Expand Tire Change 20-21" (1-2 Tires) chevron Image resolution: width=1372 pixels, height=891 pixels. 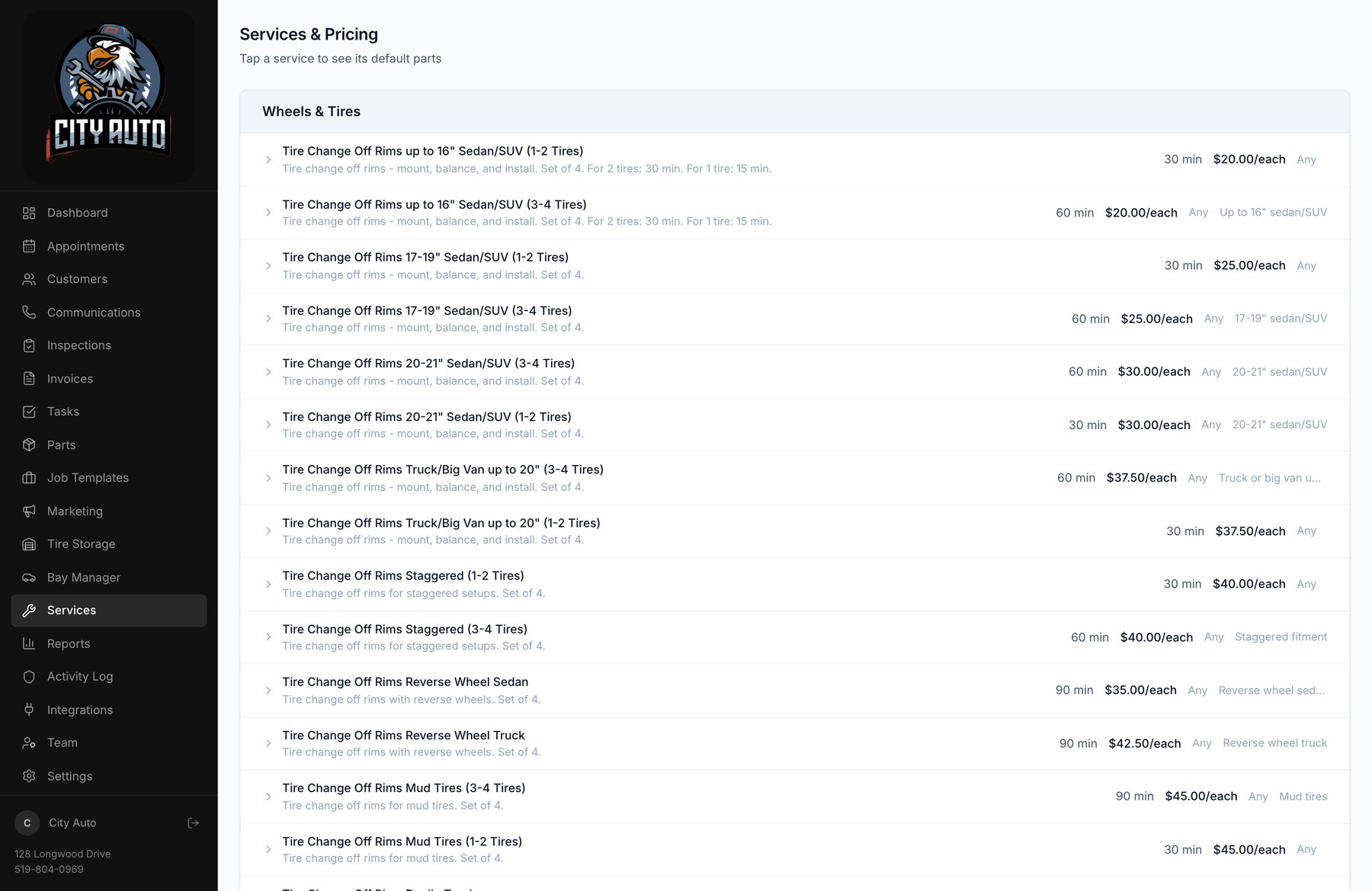click(268, 425)
